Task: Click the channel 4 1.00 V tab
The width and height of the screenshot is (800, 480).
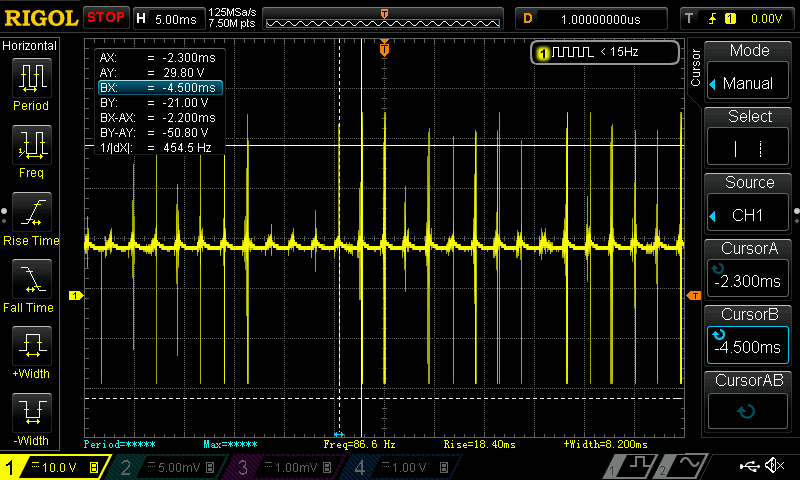Action: pyautogui.click(x=402, y=467)
